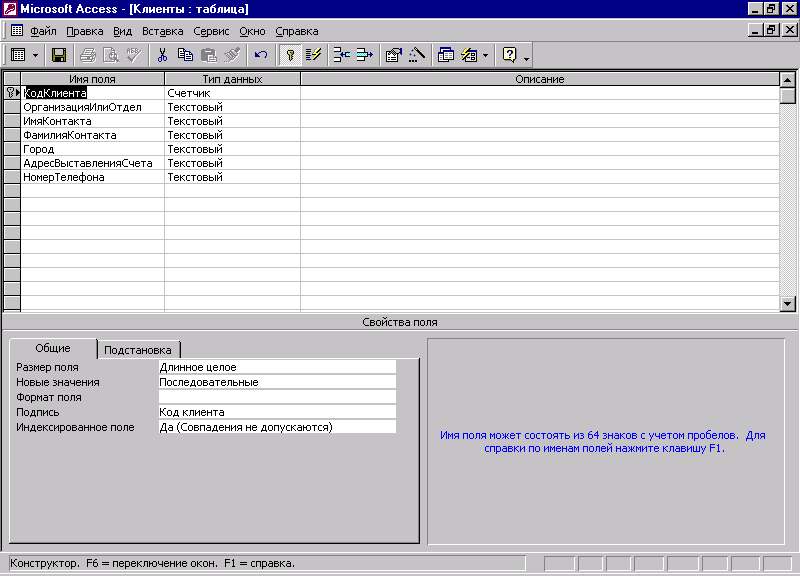Launch the Build wizard wand icon
The image size is (800, 576).
417,55
